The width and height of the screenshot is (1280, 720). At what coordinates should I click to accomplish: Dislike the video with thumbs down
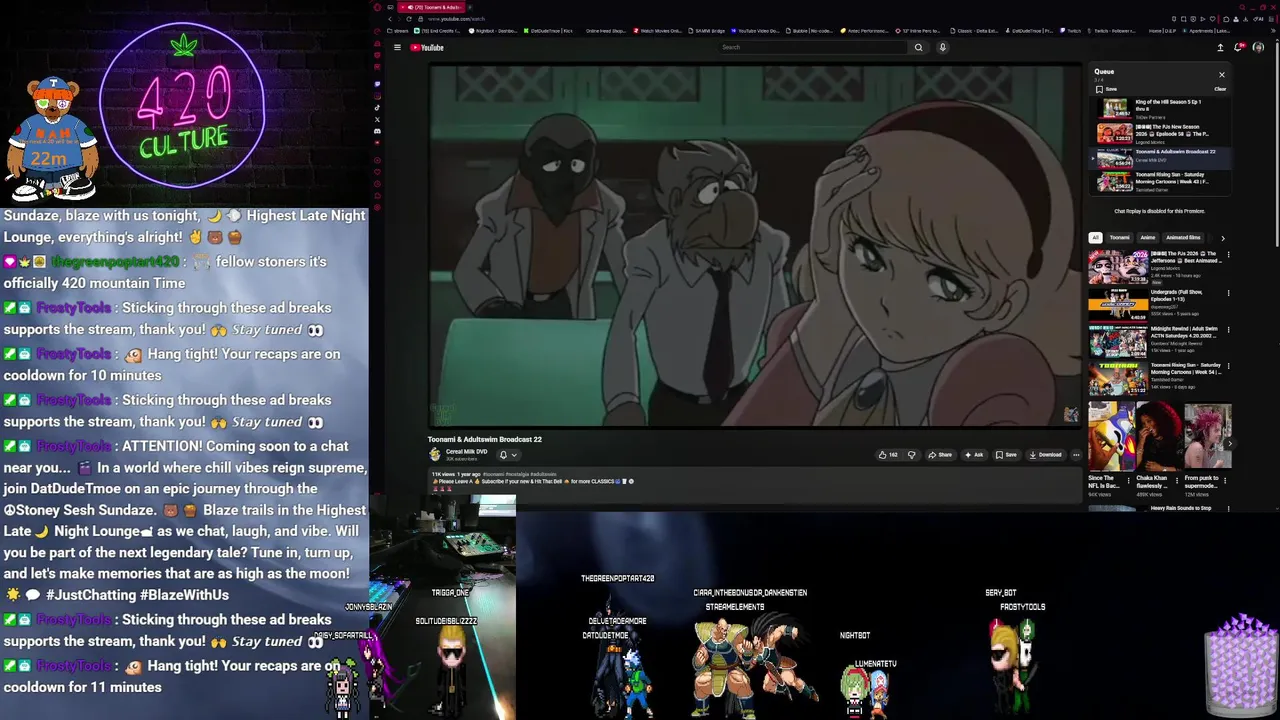[911, 455]
